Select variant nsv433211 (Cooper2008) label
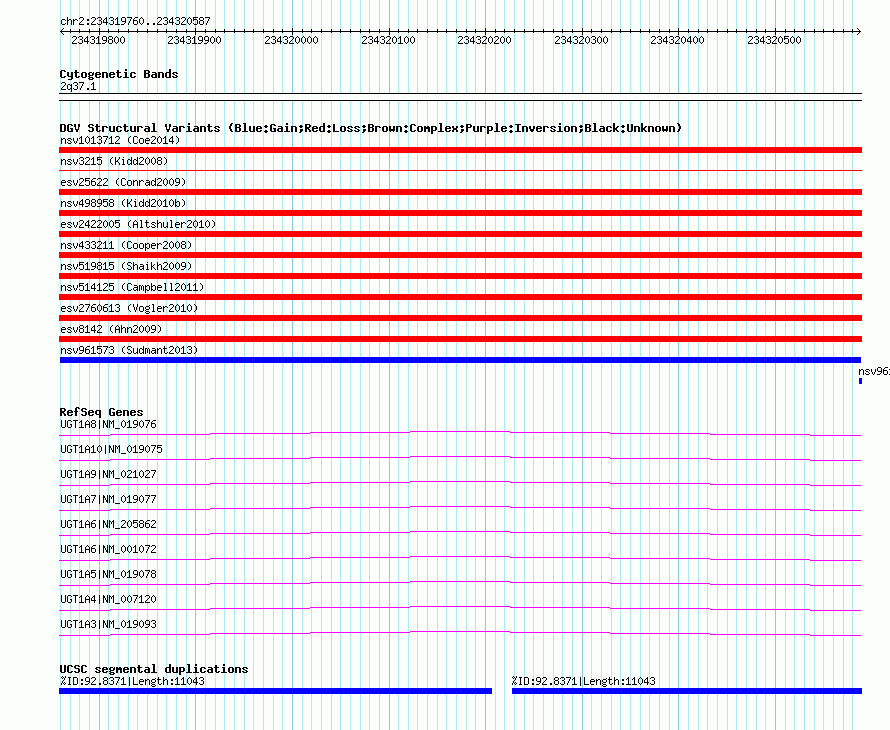890x730 pixels. (126, 245)
